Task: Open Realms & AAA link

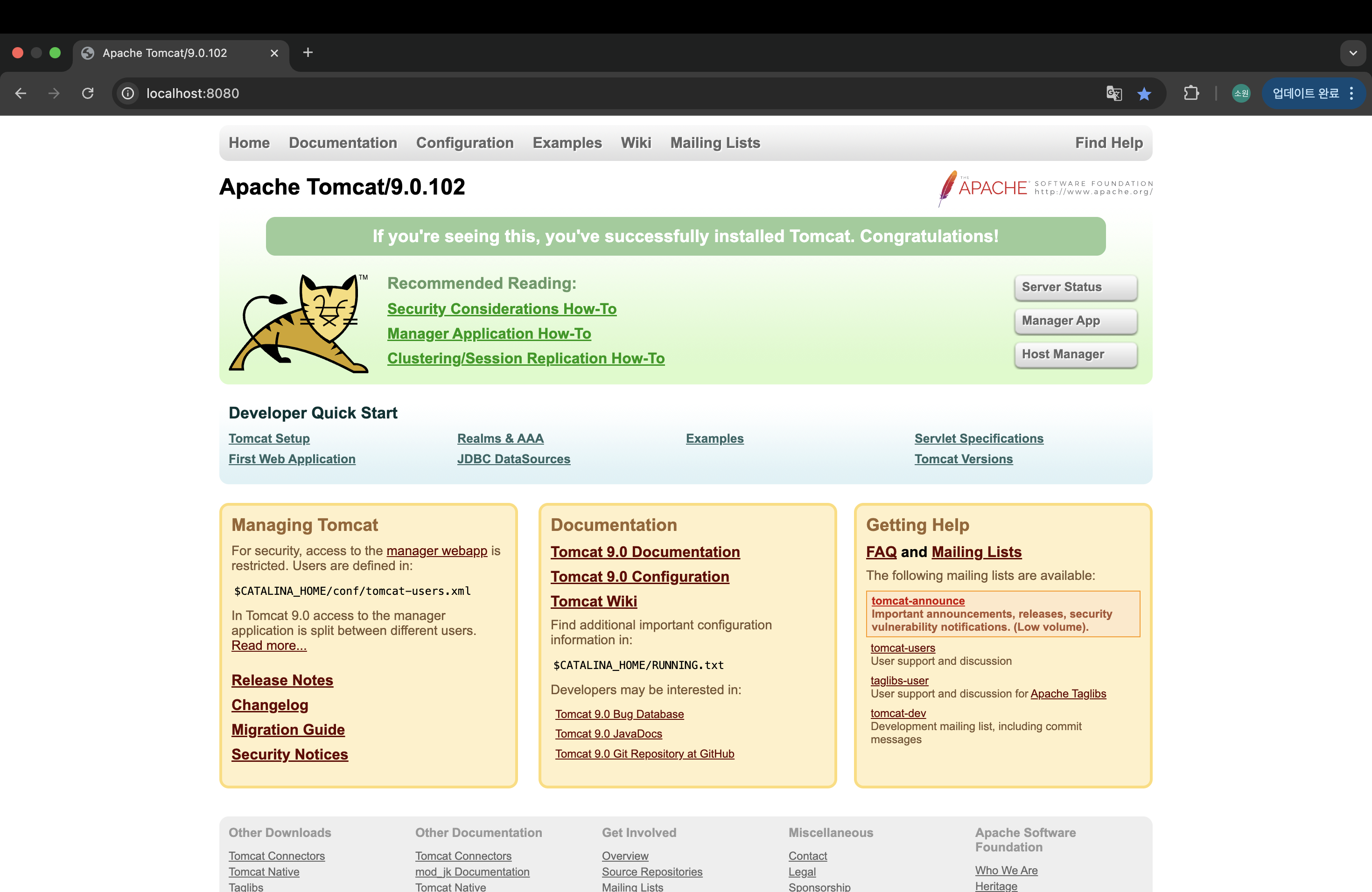Action: pyautogui.click(x=500, y=439)
